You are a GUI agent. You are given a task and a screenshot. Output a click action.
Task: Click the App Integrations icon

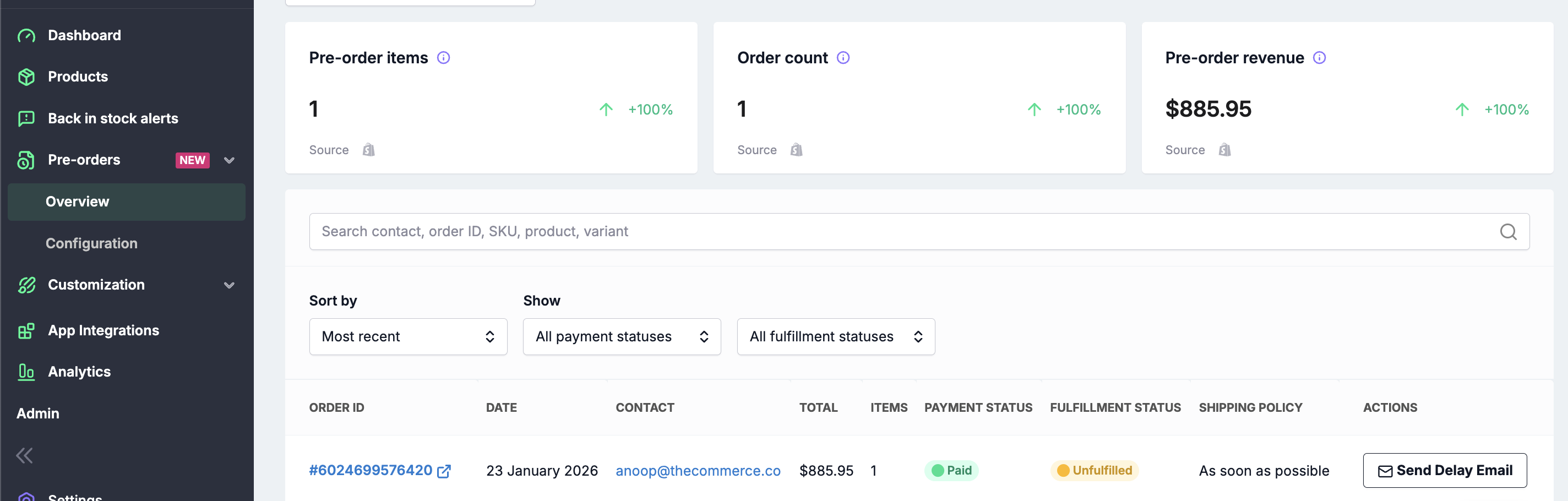[26, 330]
